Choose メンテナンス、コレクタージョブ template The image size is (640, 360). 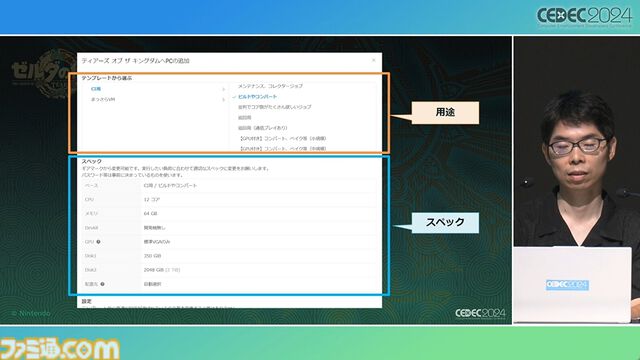[270, 86]
